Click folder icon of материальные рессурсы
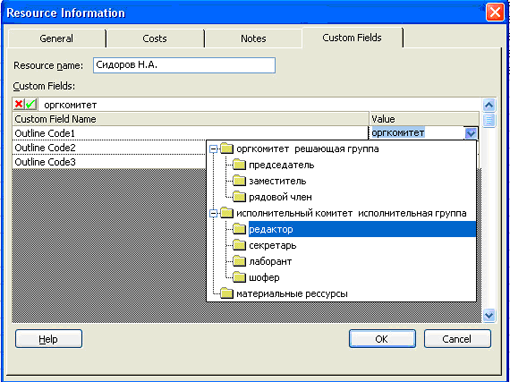The height and width of the screenshot is (382, 510). (x=227, y=293)
